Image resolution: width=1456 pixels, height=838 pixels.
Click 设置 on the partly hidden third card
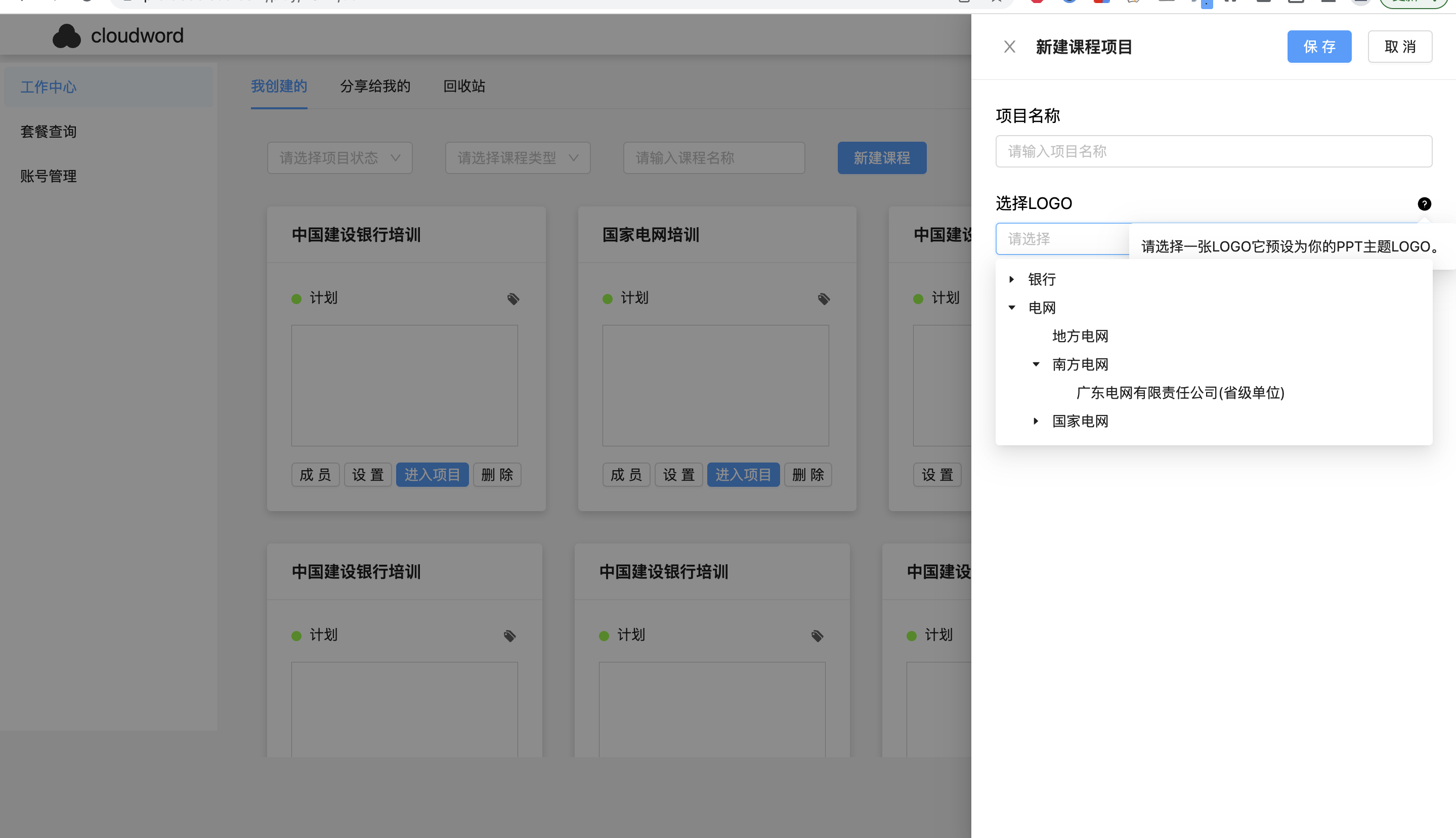937,475
